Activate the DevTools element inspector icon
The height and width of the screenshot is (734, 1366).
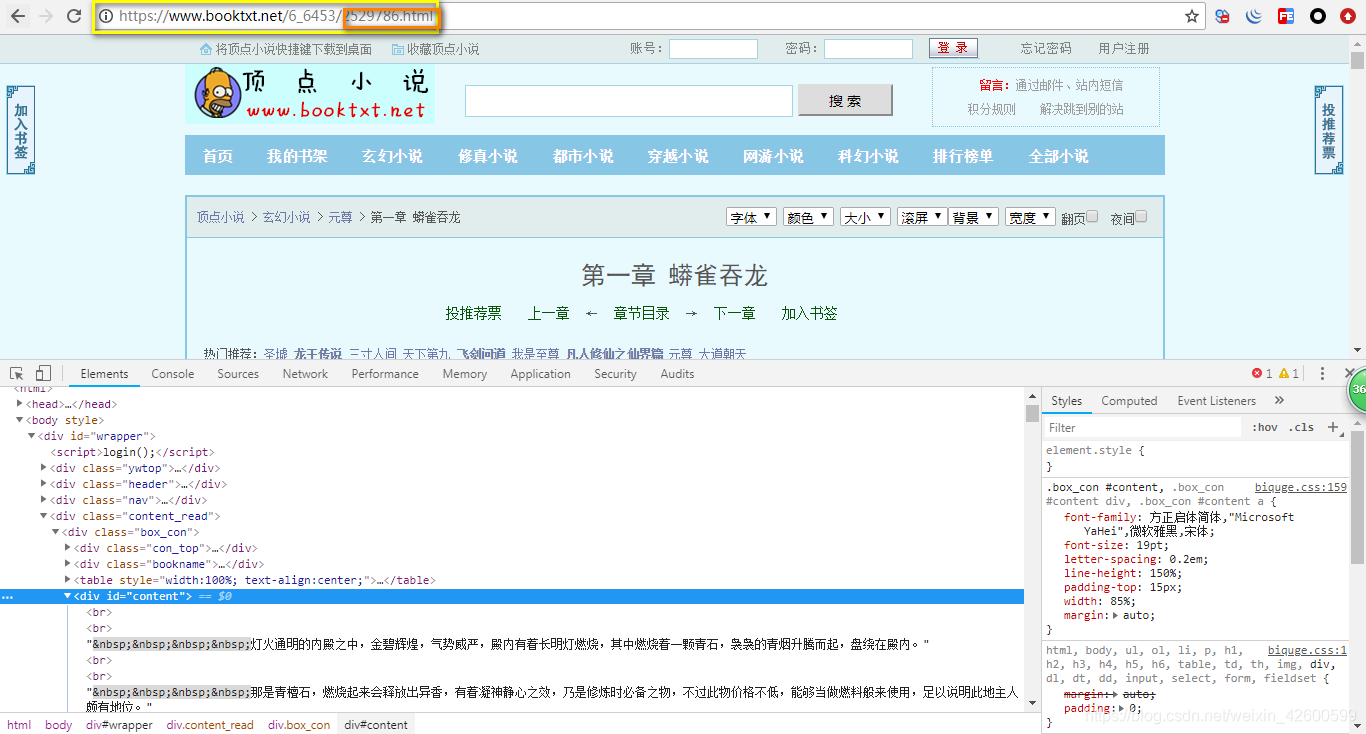(17, 373)
